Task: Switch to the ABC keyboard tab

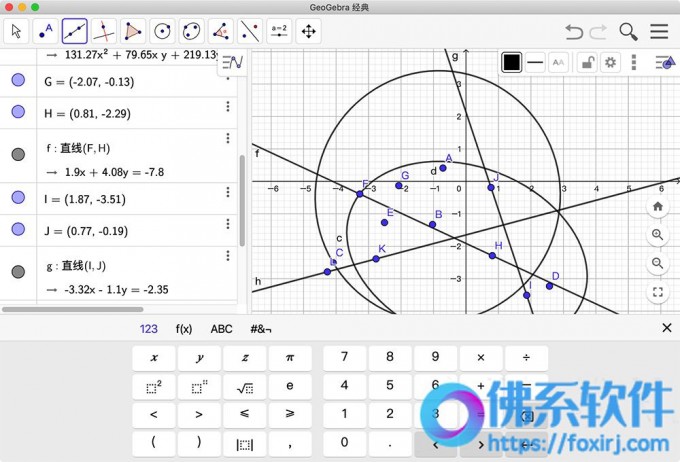Action: 221,329
